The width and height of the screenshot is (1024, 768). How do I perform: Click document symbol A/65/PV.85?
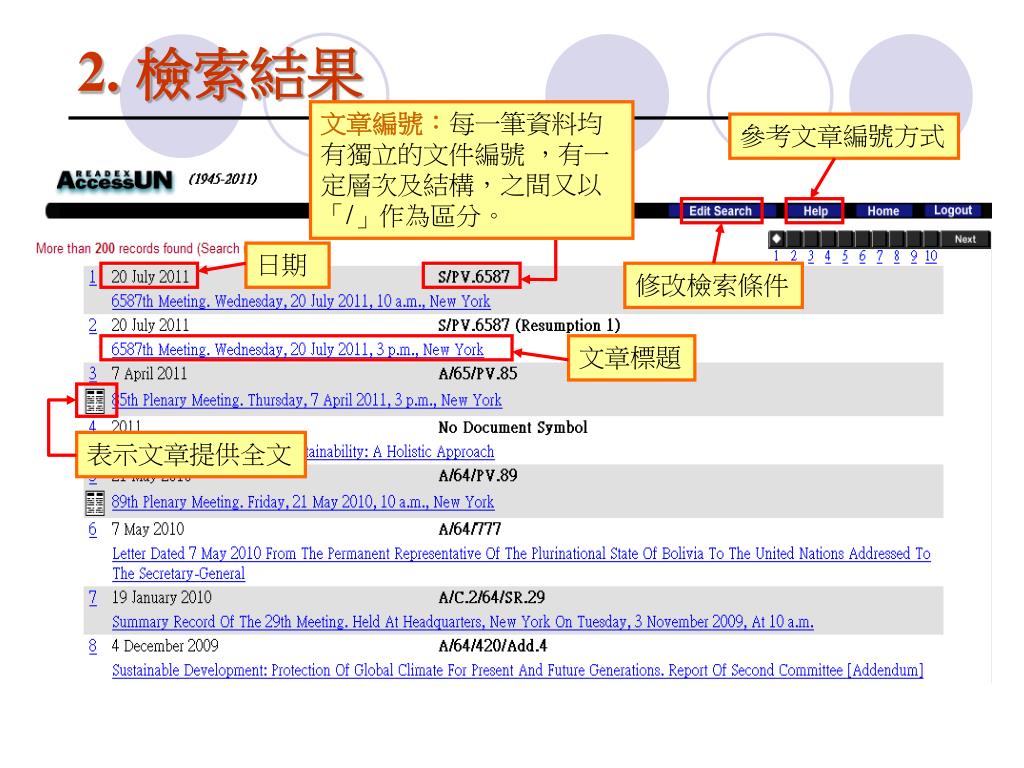pyautogui.click(x=477, y=374)
